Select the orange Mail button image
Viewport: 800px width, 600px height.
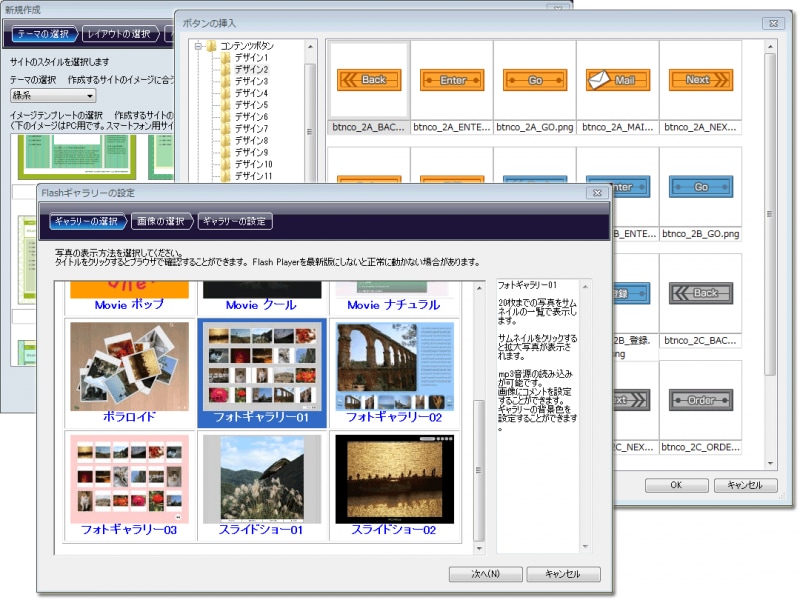click(618, 80)
